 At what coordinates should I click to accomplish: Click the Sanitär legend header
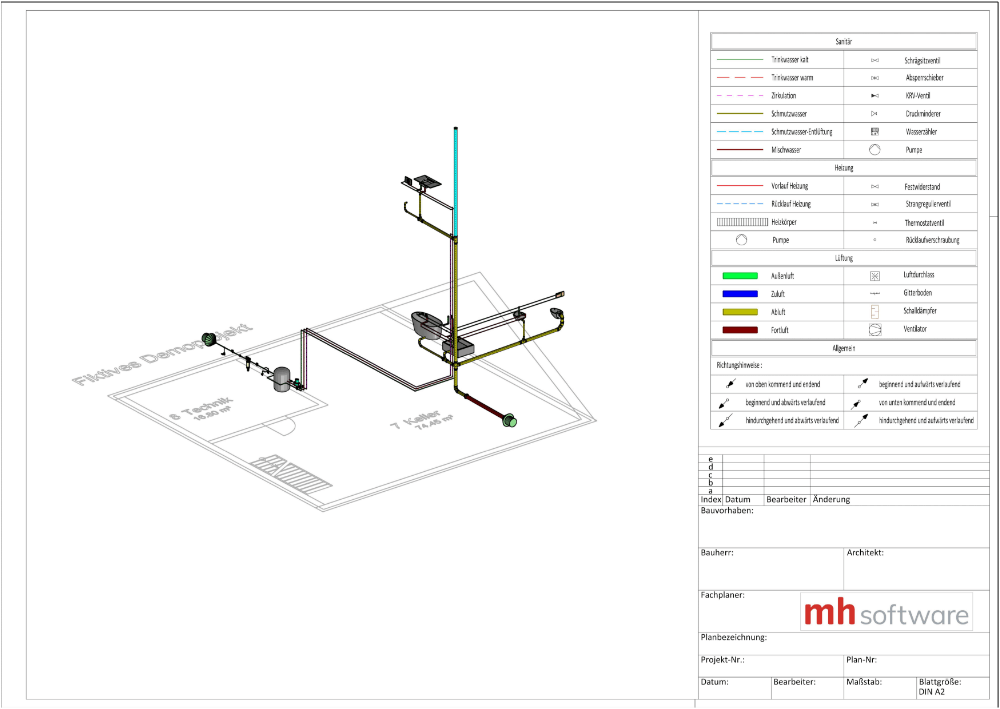pyautogui.click(x=843, y=42)
